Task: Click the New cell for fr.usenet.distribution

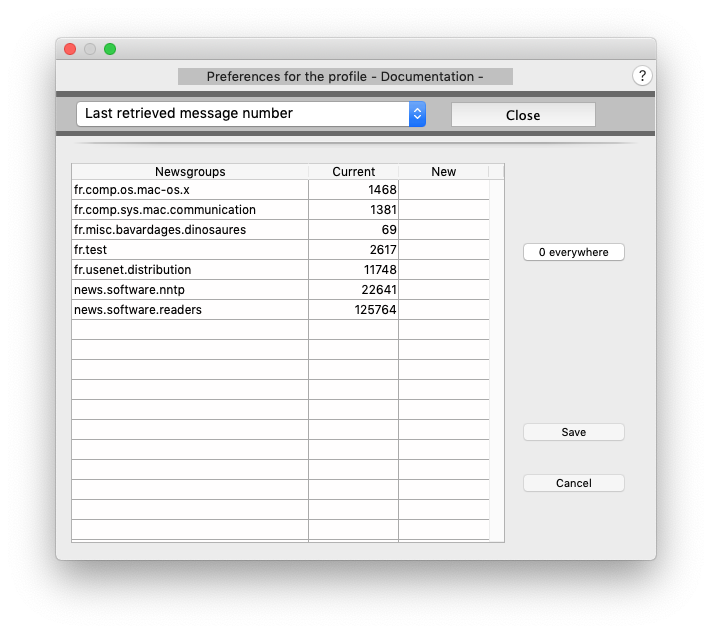Action: (x=444, y=270)
